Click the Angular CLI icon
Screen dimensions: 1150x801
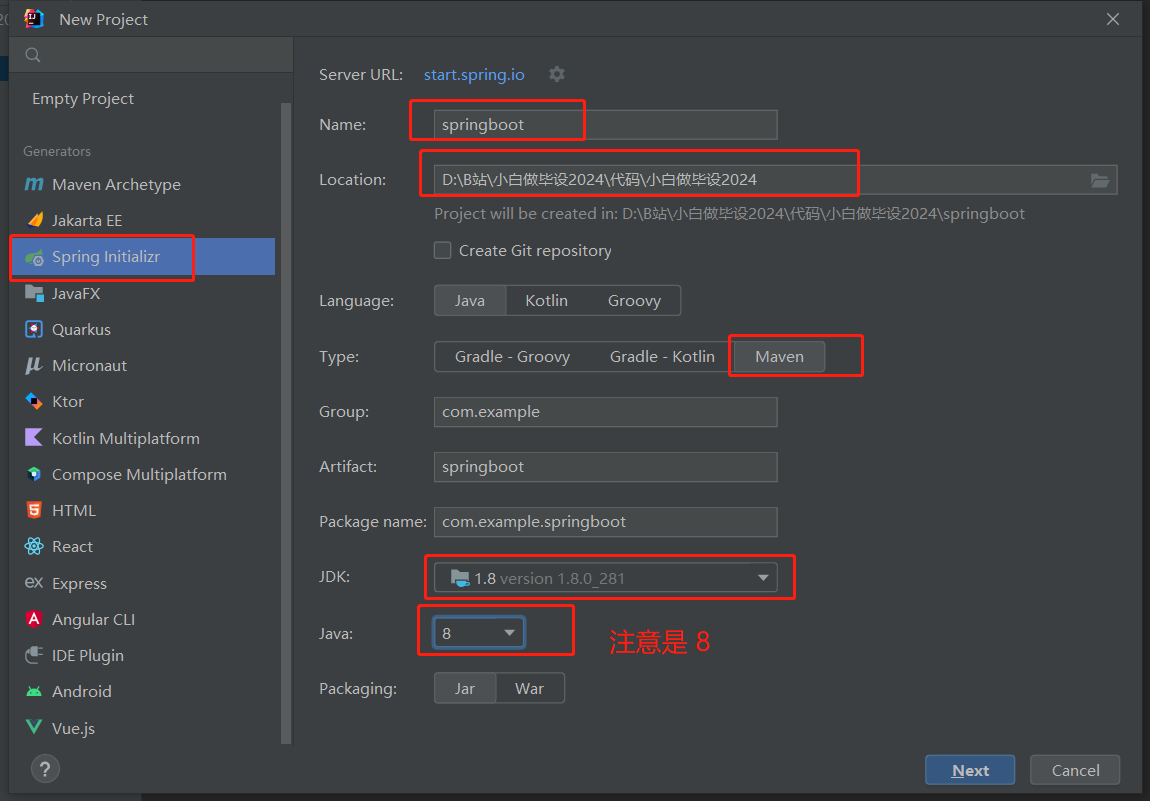34,619
